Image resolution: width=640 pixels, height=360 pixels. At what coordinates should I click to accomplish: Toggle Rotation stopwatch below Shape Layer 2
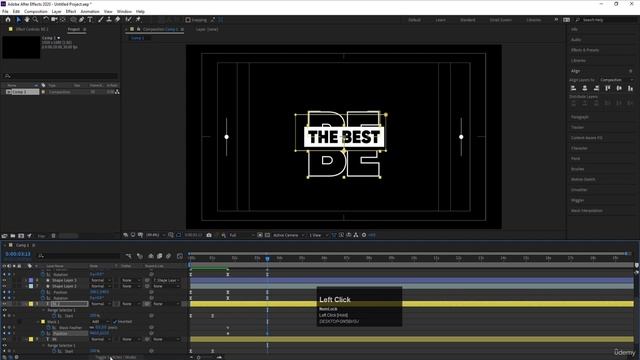pyautogui.click(x=42, y=298)
